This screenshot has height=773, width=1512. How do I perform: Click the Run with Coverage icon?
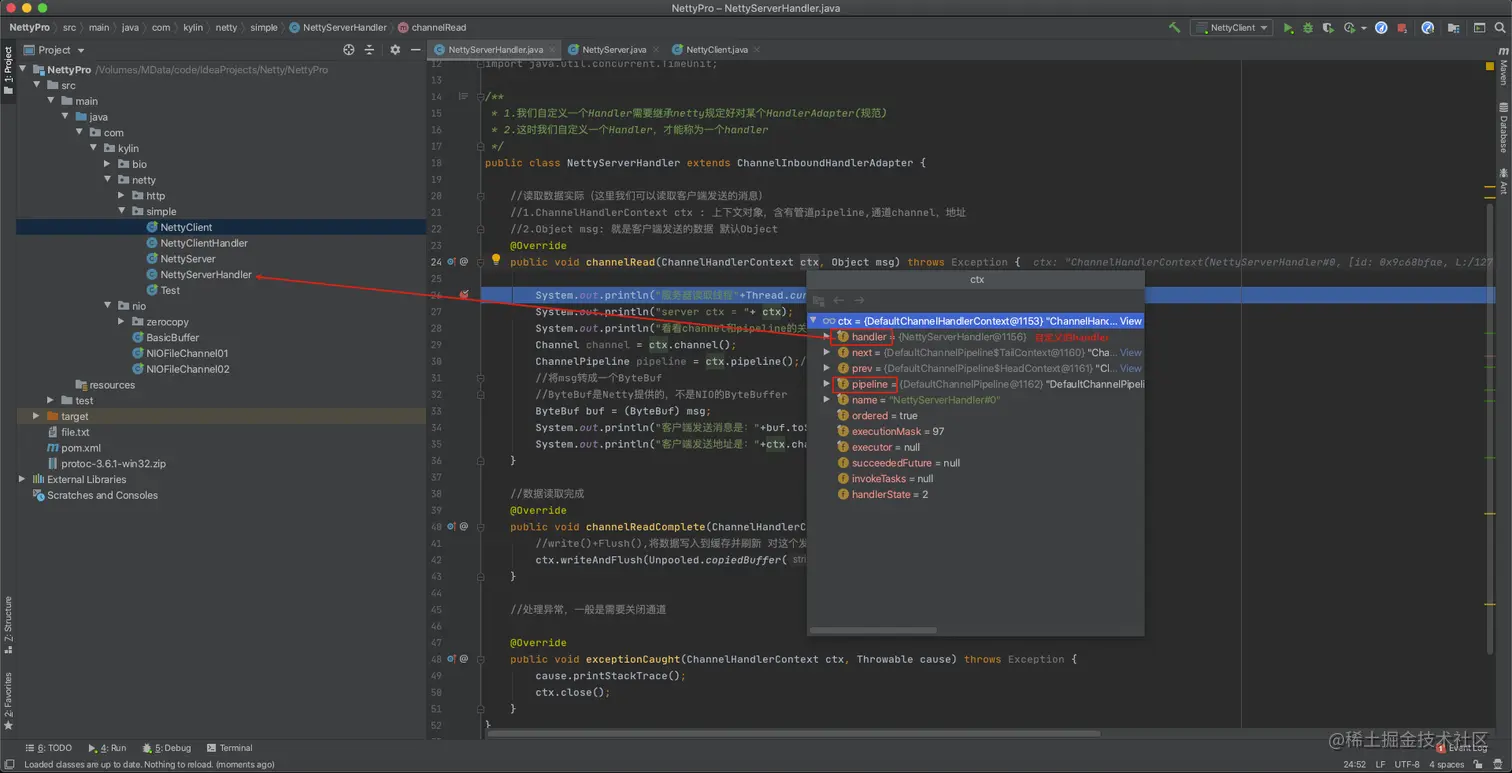[1328, 28]
